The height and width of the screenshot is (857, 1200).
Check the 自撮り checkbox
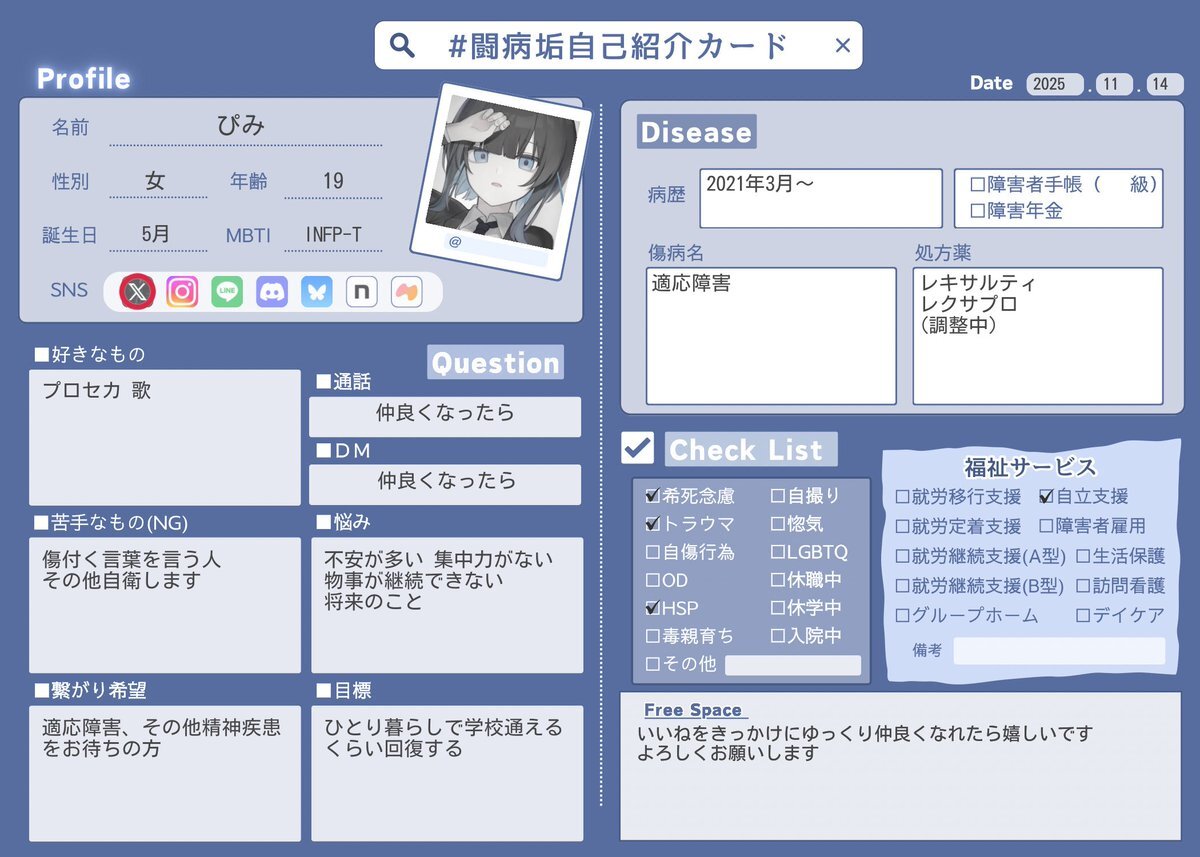click(x=778, y=495)
